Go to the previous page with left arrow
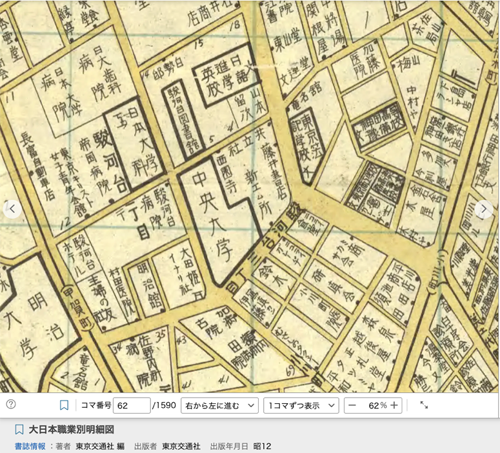 click(12, 209)
